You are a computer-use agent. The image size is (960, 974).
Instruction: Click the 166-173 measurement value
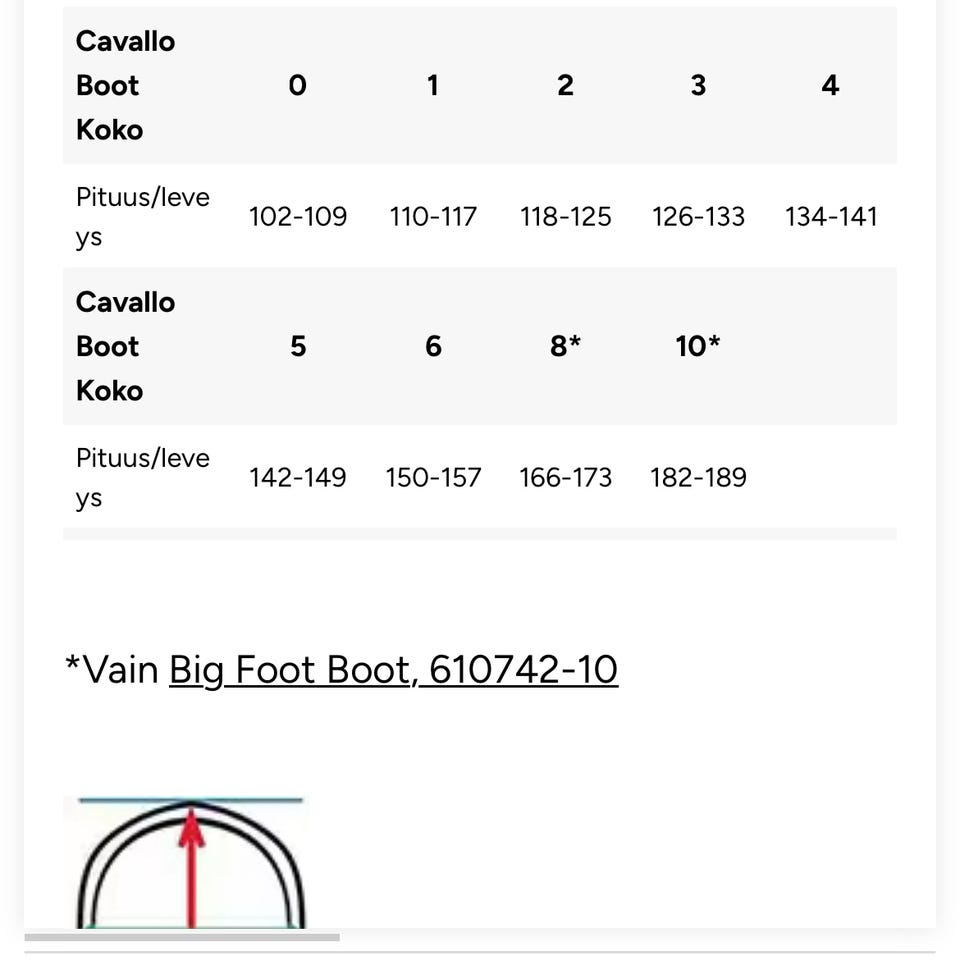click(565, 478)
